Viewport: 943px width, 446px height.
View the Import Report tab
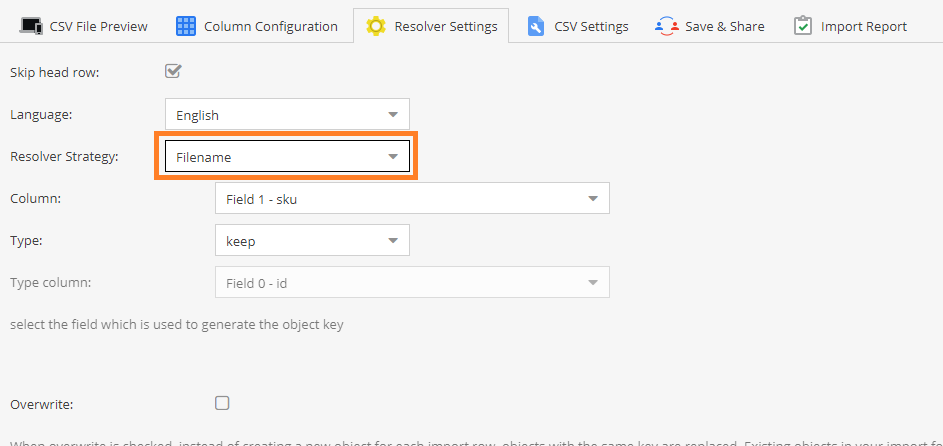tap(850, 26)
